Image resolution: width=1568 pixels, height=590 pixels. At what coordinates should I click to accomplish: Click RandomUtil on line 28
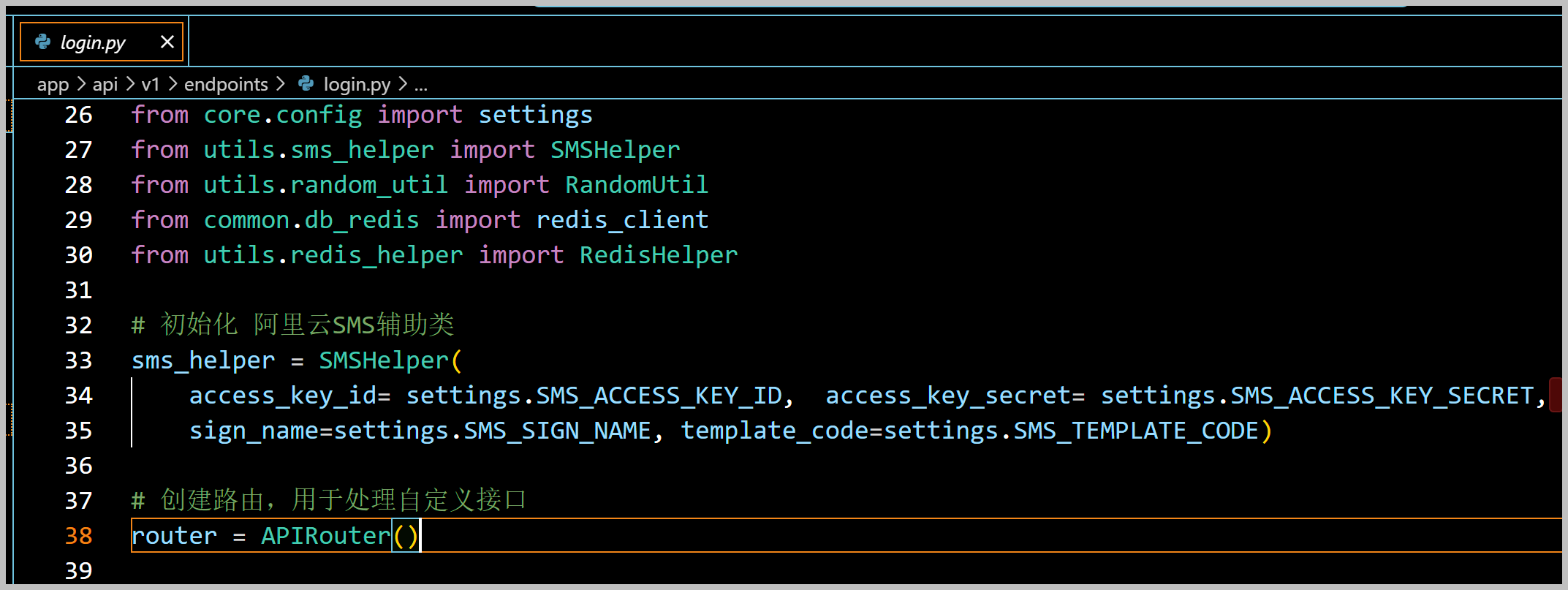coord(636,185)
